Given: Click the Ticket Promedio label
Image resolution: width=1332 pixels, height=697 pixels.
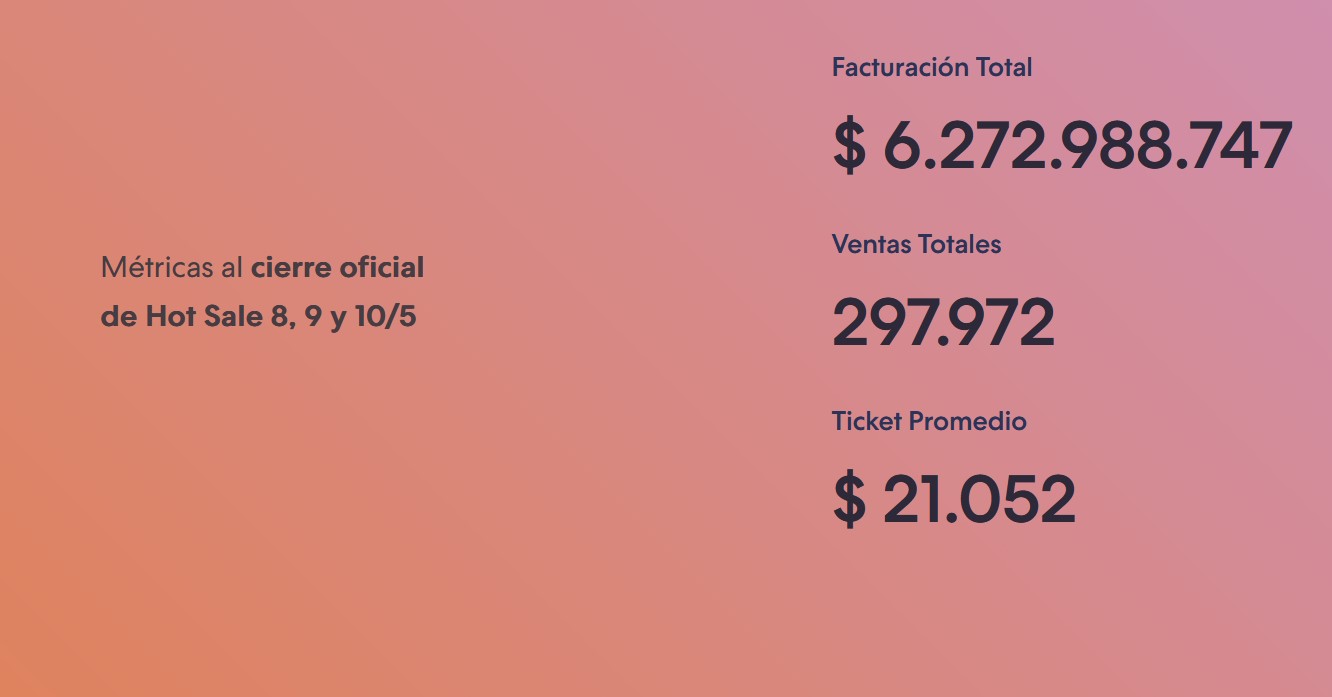Looking at the screenshot, I should [x=929, y=421].
